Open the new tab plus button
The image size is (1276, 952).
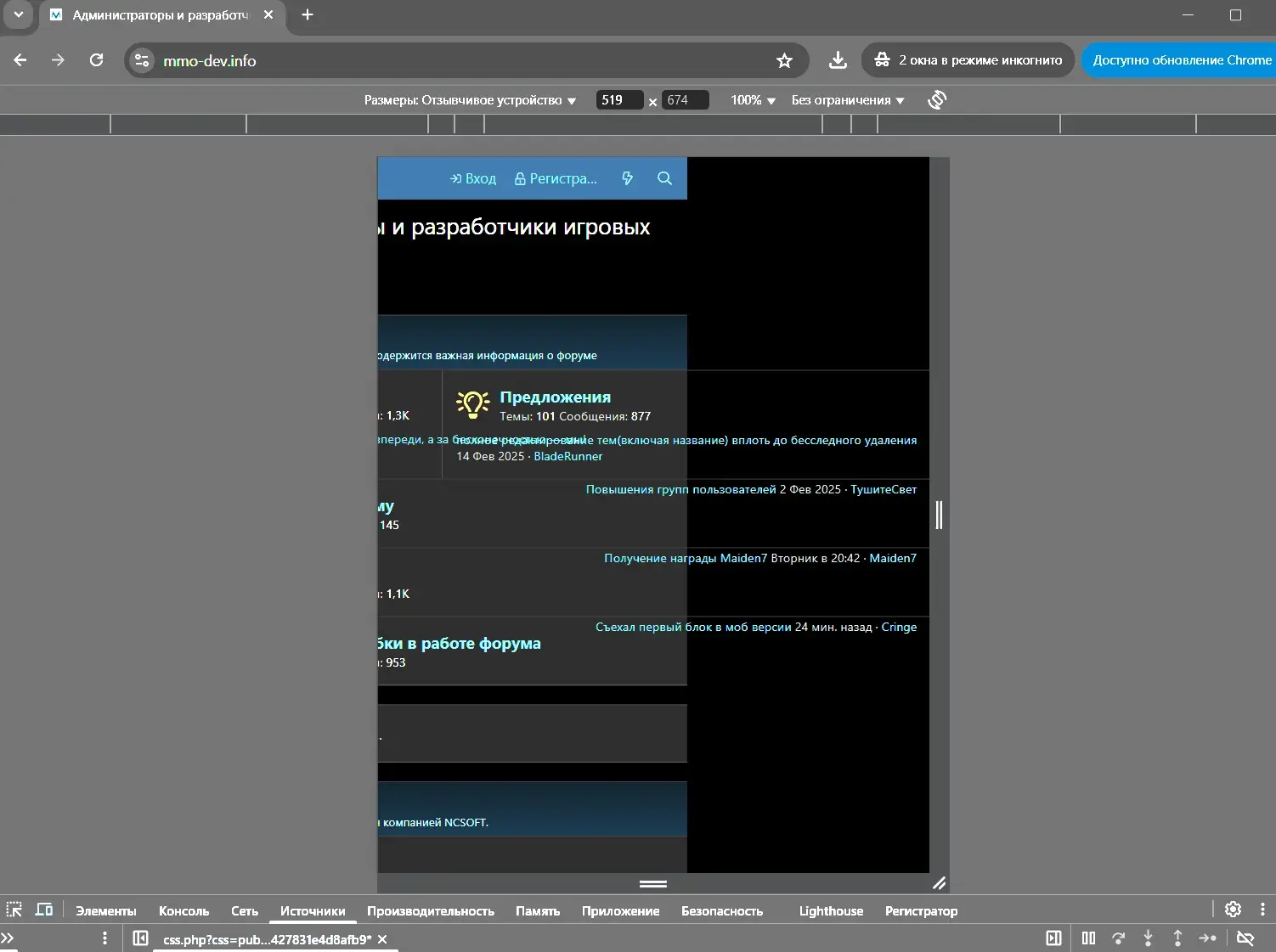point(308,14)
